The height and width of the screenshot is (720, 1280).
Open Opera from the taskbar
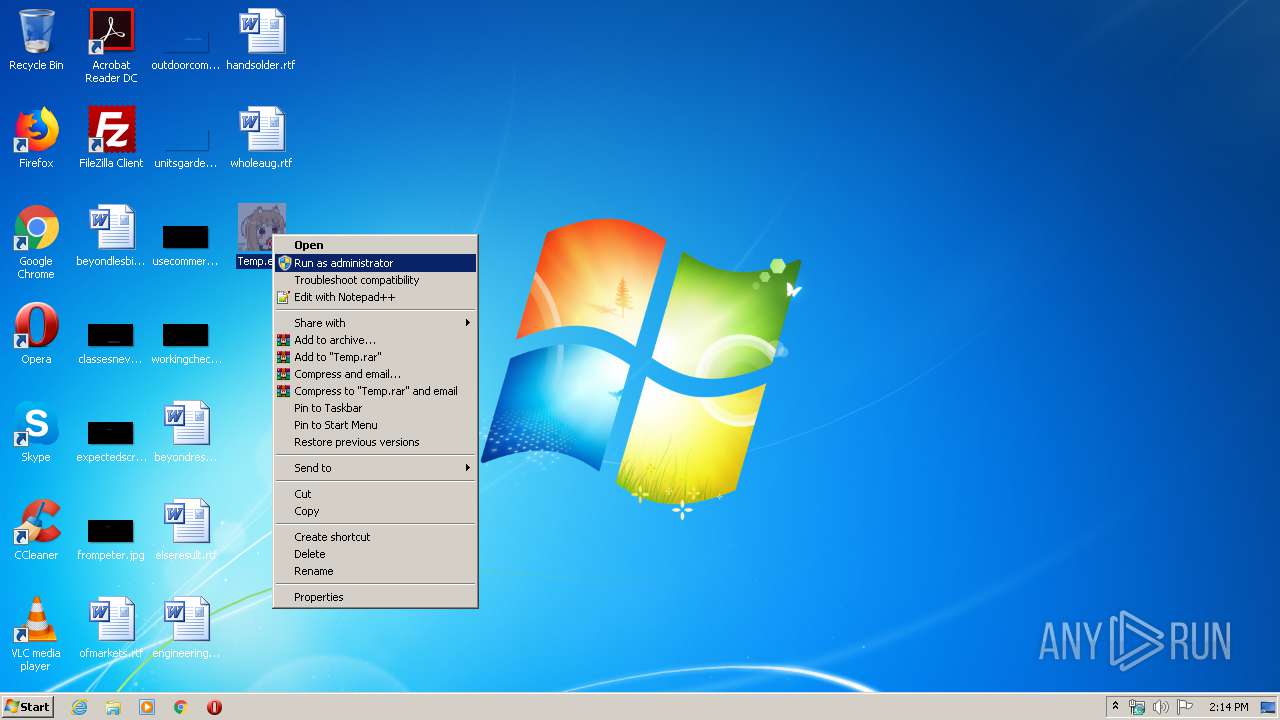click(x=214, y=707)
